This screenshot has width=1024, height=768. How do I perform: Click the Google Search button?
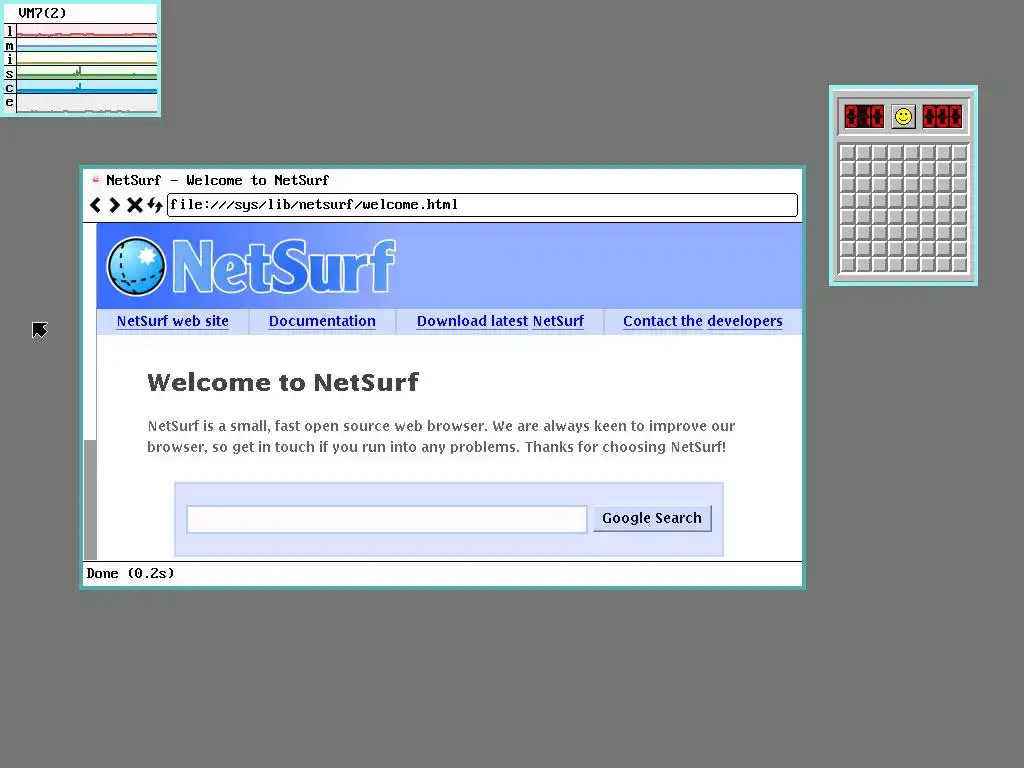point(652,519)
